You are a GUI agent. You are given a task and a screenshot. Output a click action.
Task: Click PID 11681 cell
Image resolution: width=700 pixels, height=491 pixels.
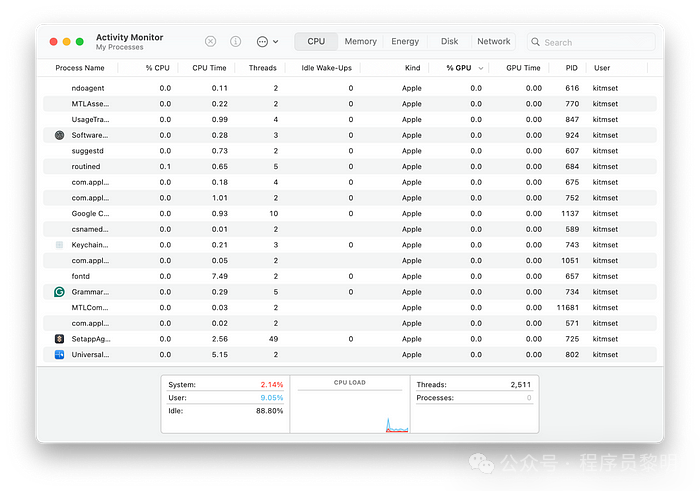coord(568,308)
